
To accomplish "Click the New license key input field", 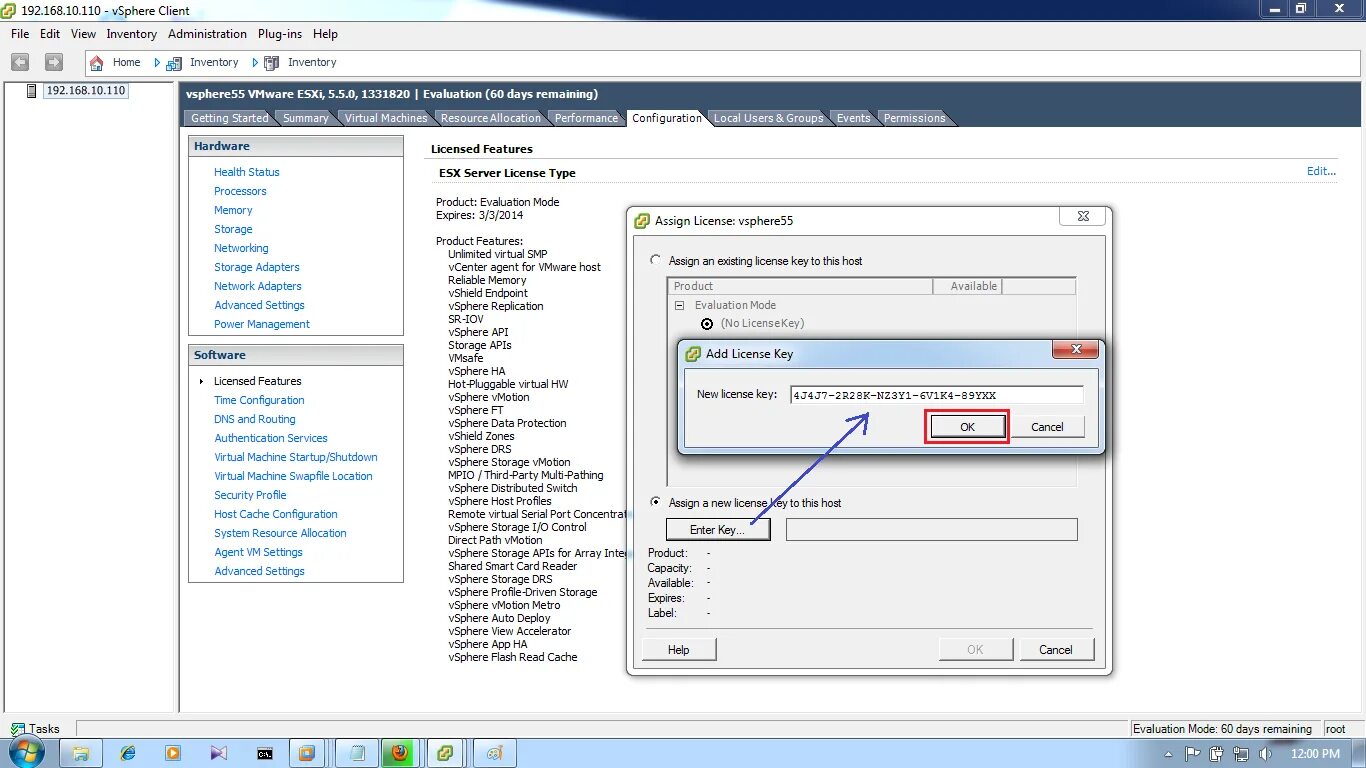I will (x=936, y=394).
